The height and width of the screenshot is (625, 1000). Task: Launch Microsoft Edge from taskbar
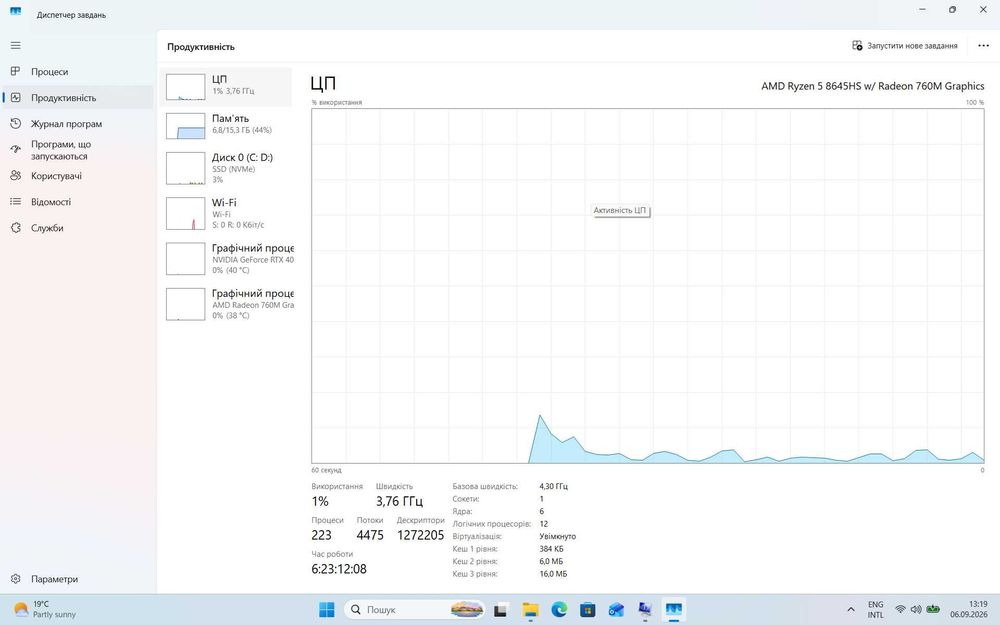[559, 610]
